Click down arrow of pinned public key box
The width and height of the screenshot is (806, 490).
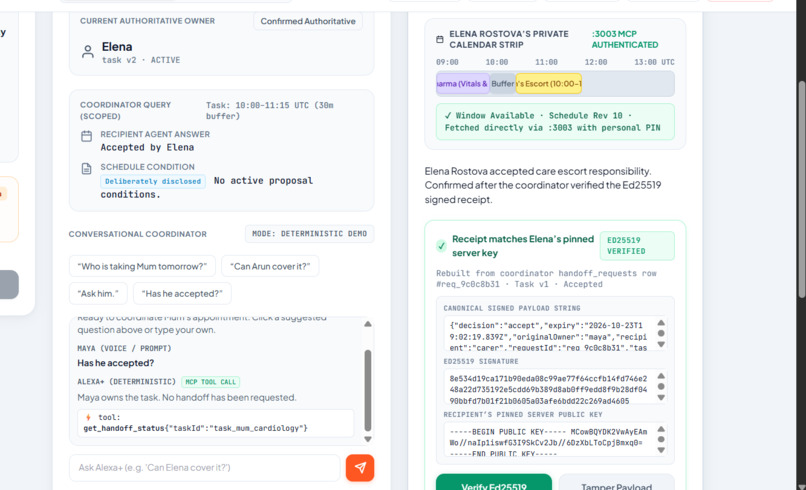(x=661, y=450)
